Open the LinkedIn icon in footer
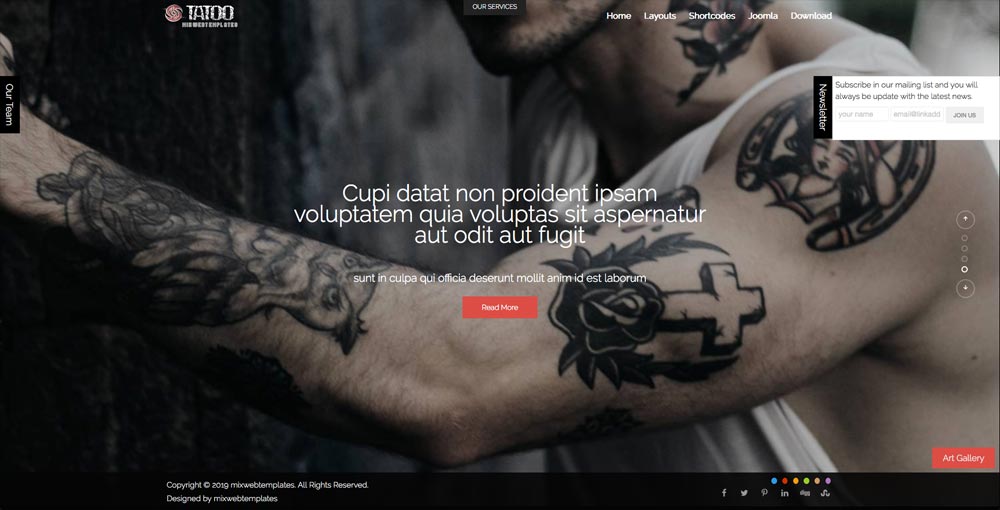1000x510 pixels. [x=784, y=493]
